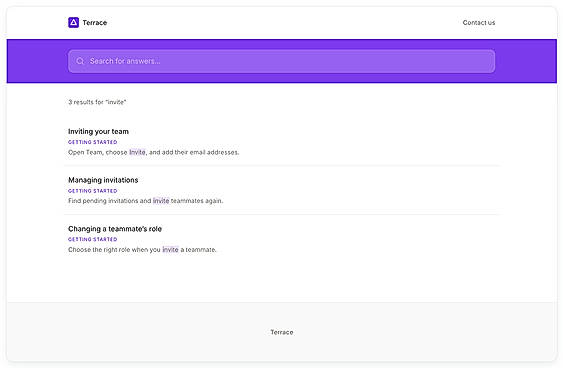The width and height of the screenshot is (563, 368).
Task: Click Getting Started label under Inviting your team
Action: 93,142
